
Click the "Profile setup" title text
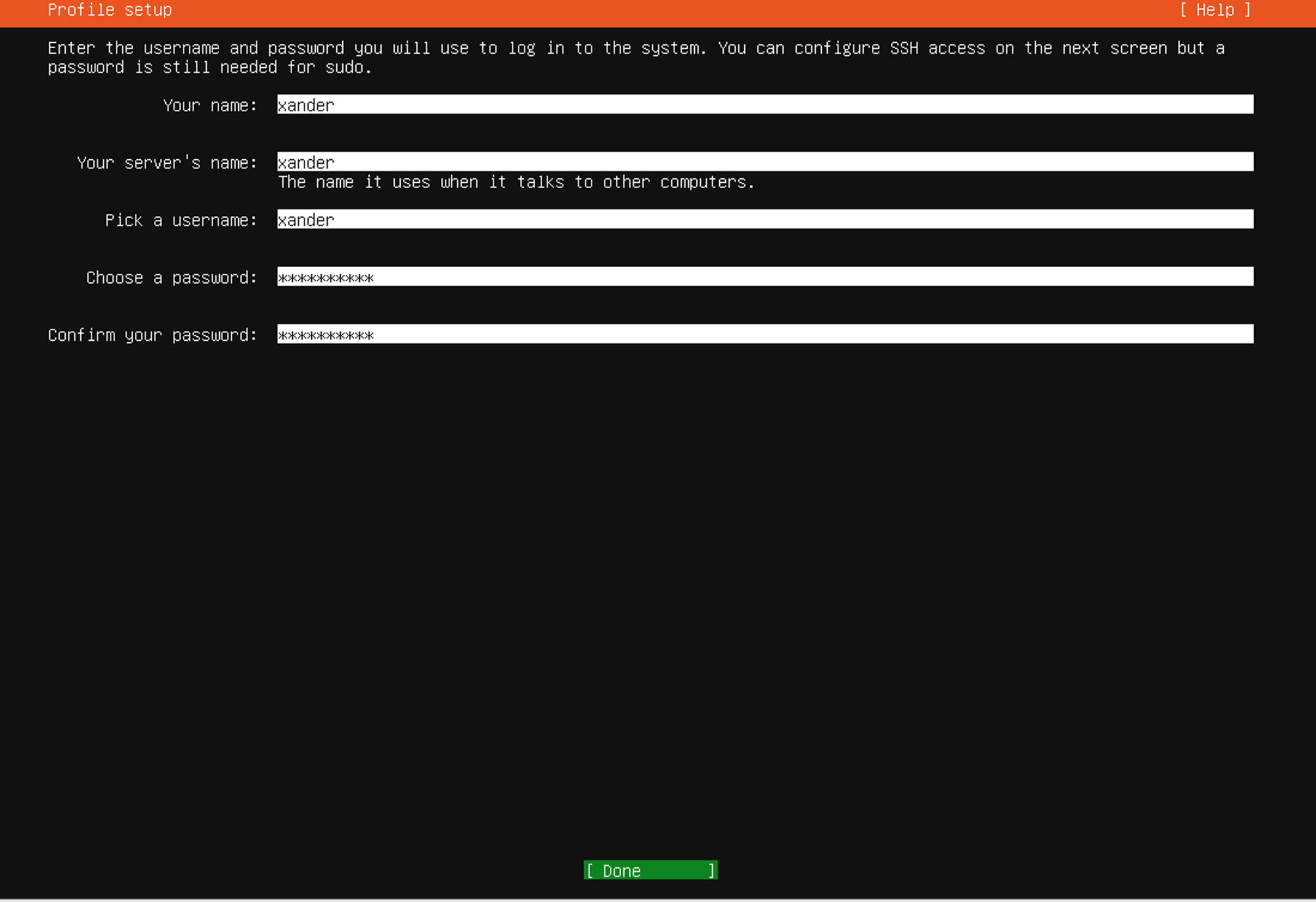click(x=110, y=10)
